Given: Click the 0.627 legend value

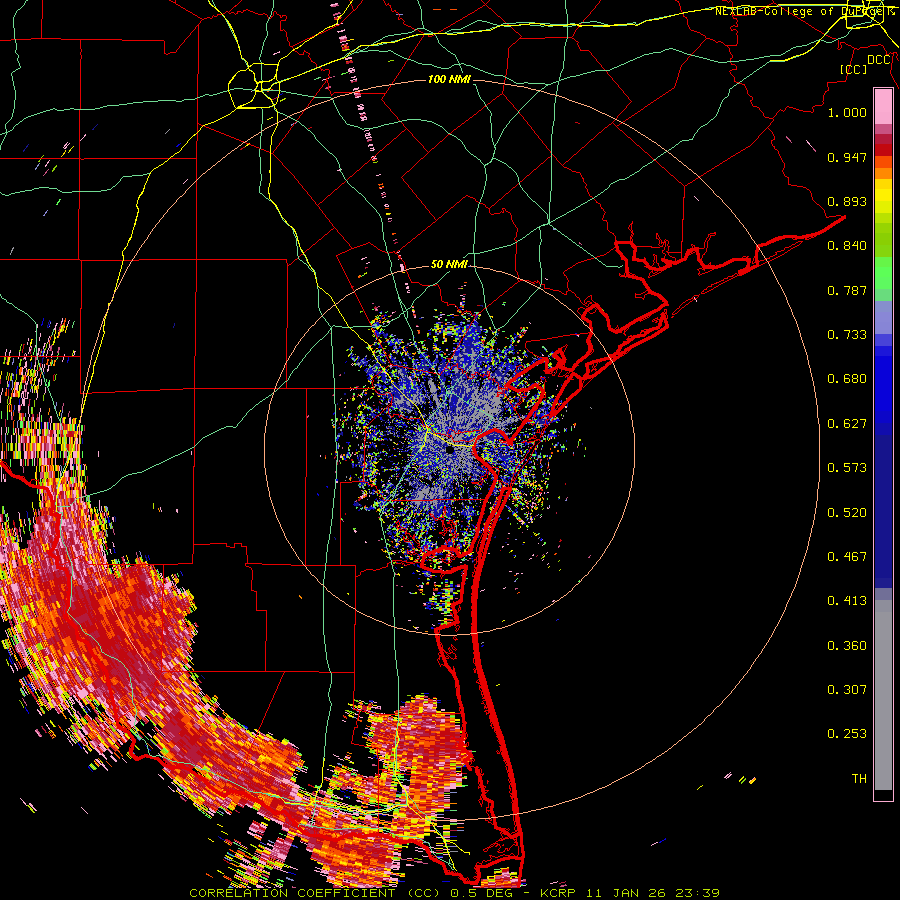Looking at the screenshot, I should pyautogui.click(x=847, y=424).
